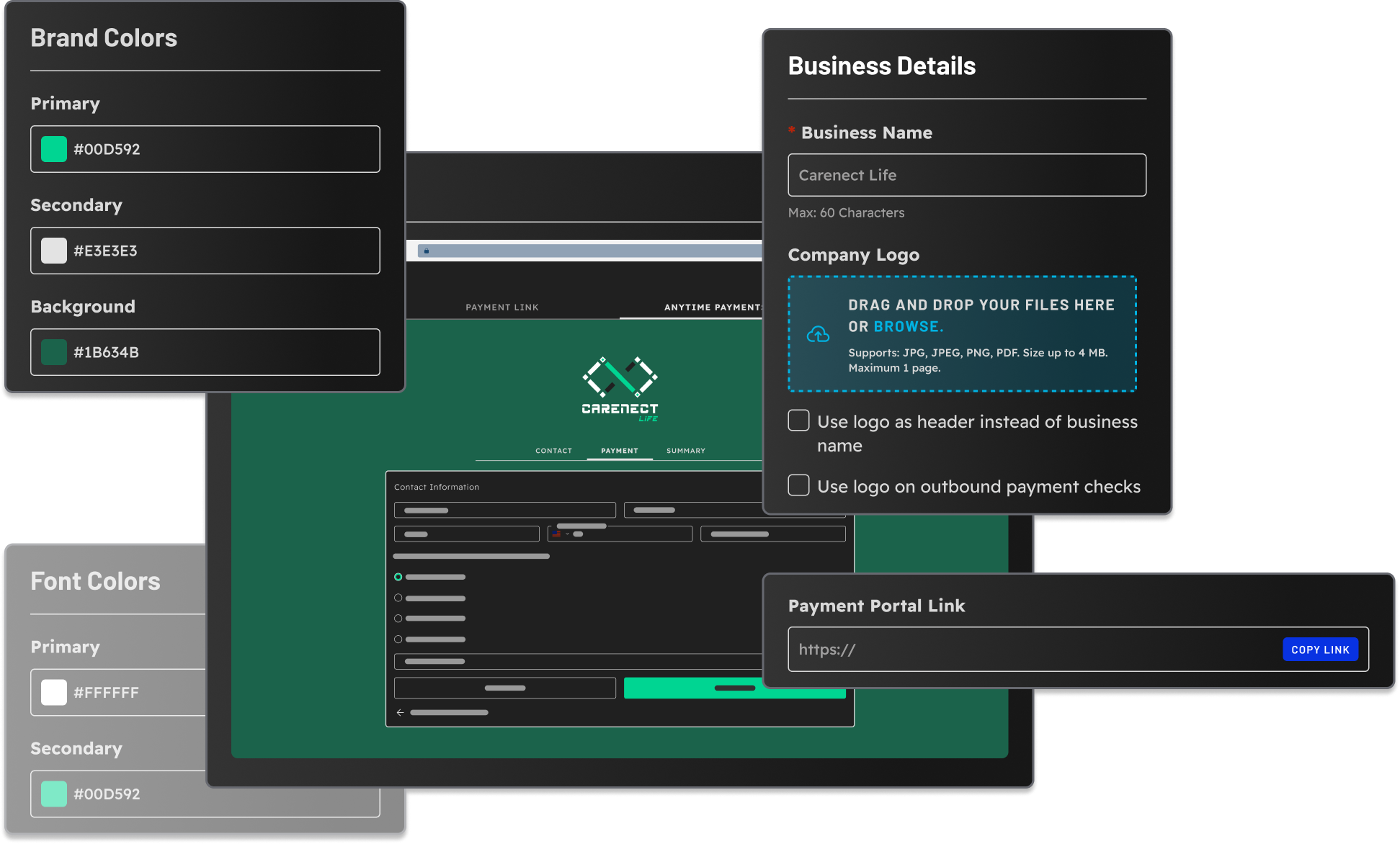
Task: Switch to the PAYMENT LINK tab
Action: coord(501,307)
